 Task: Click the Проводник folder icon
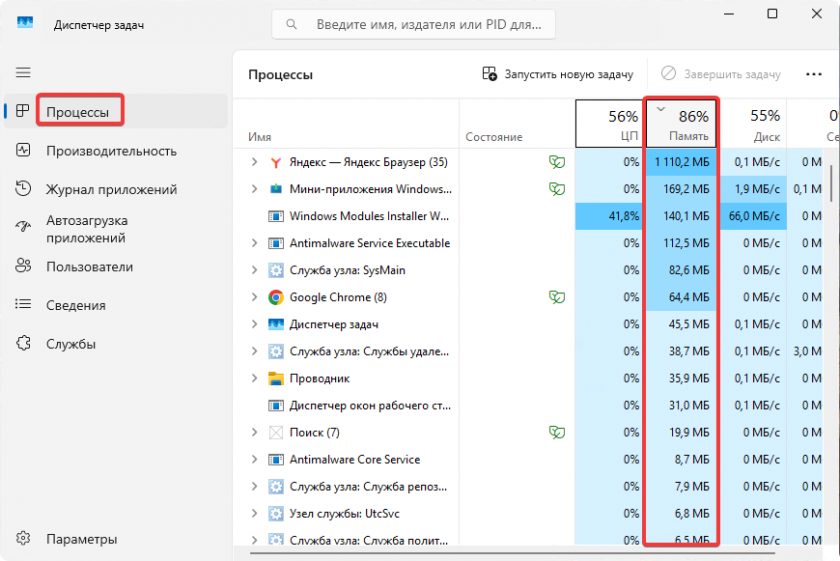277,379
